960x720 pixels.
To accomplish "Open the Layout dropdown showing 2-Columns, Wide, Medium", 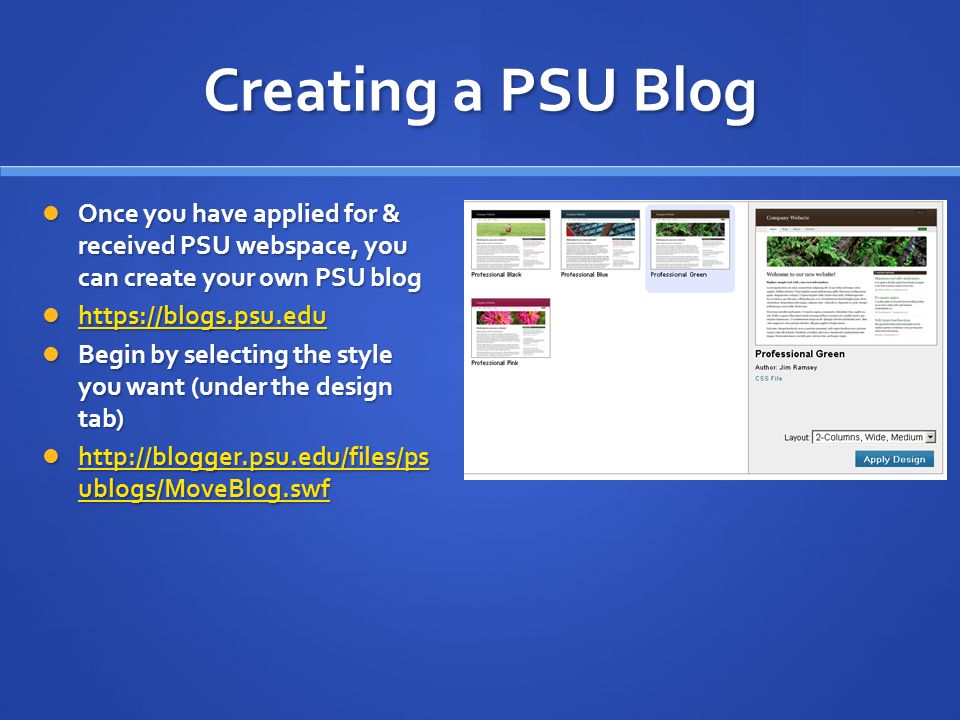I will click(x=874, y=437).
